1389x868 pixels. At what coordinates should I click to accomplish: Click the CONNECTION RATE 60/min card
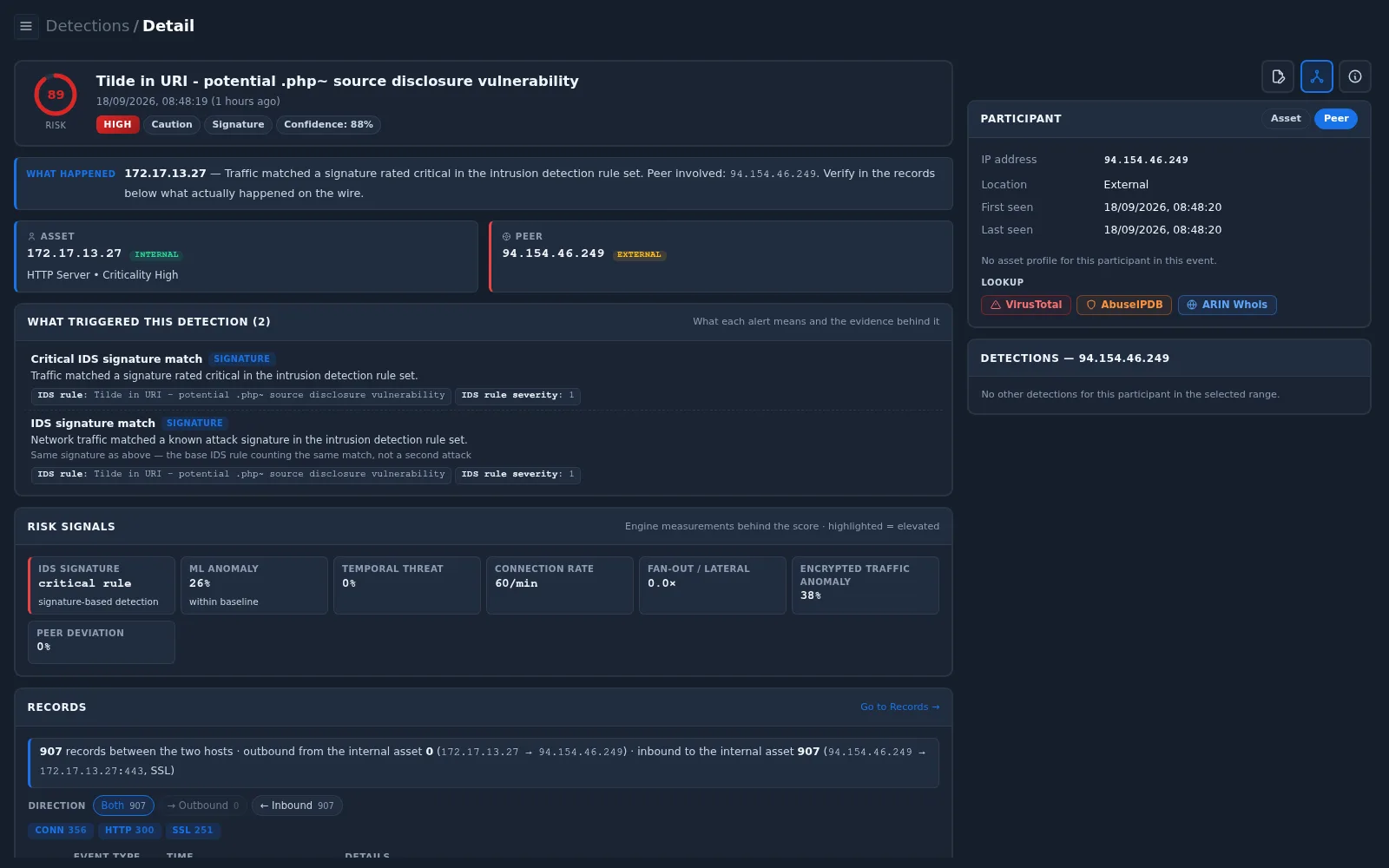[x=560, y=586]
